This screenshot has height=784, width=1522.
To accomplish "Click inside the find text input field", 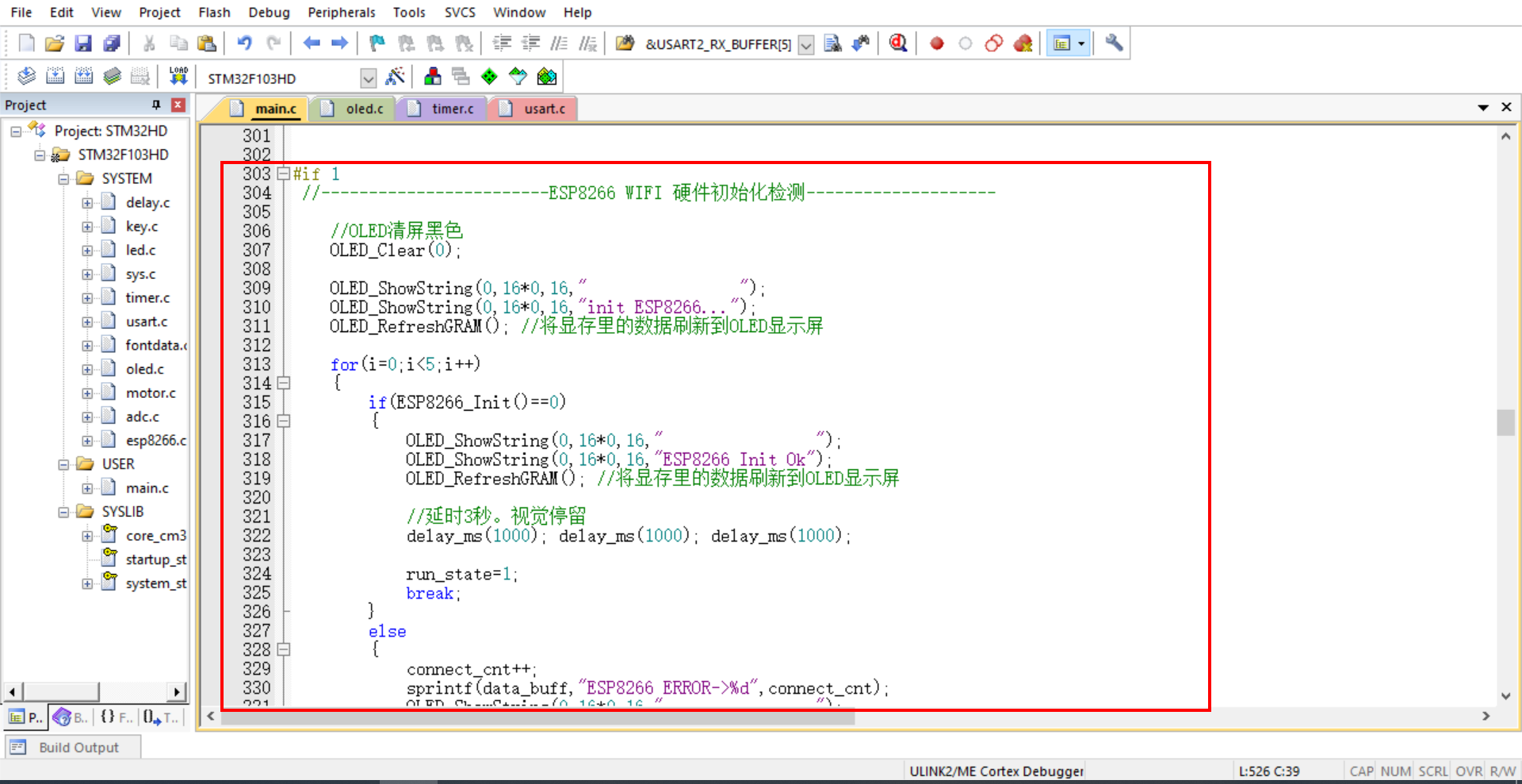I will click(717, 44).
